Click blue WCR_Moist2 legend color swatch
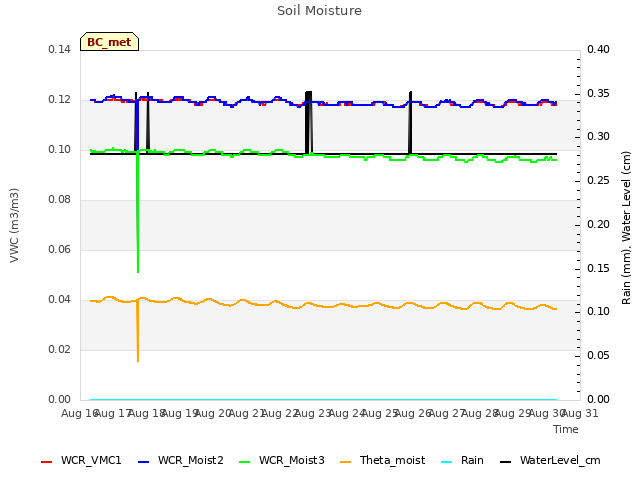Image resolution: width=640 pixels, height=480 pixels. coord(144,462)
